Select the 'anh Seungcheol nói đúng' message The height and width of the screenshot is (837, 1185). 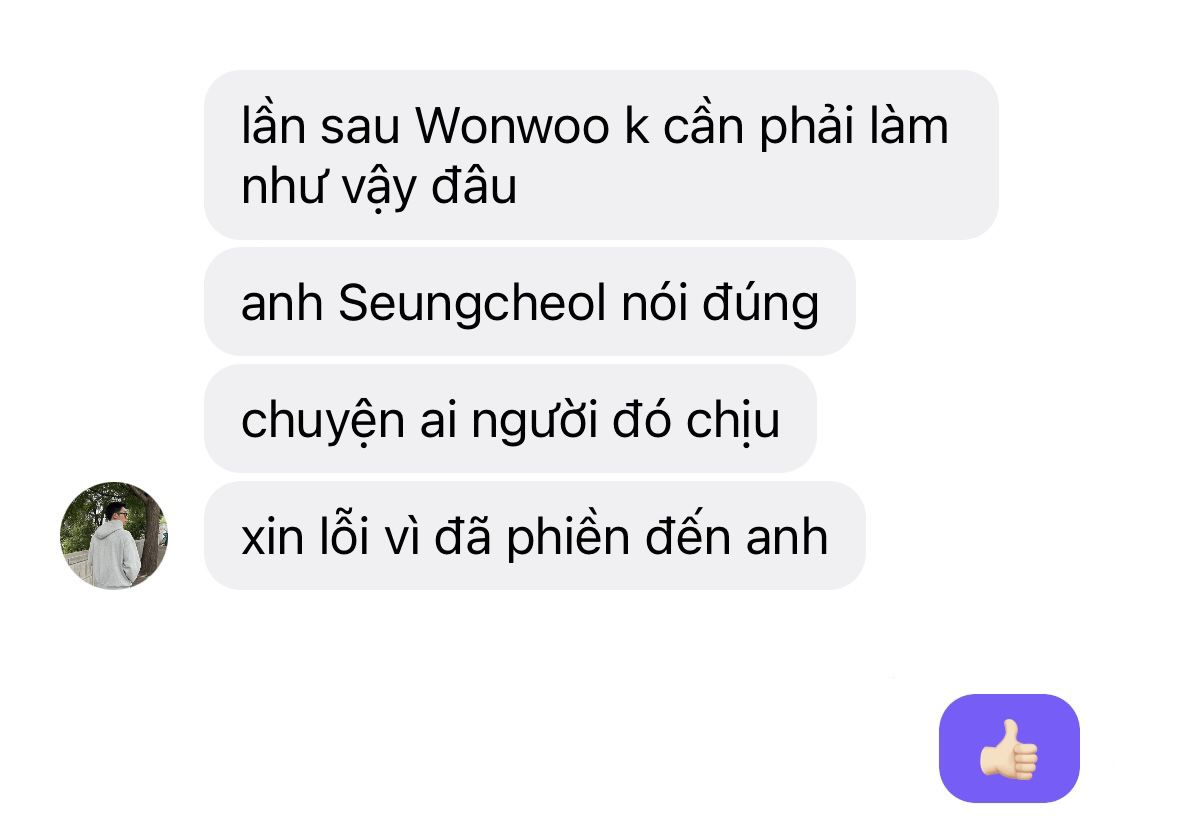coord(529,301)
